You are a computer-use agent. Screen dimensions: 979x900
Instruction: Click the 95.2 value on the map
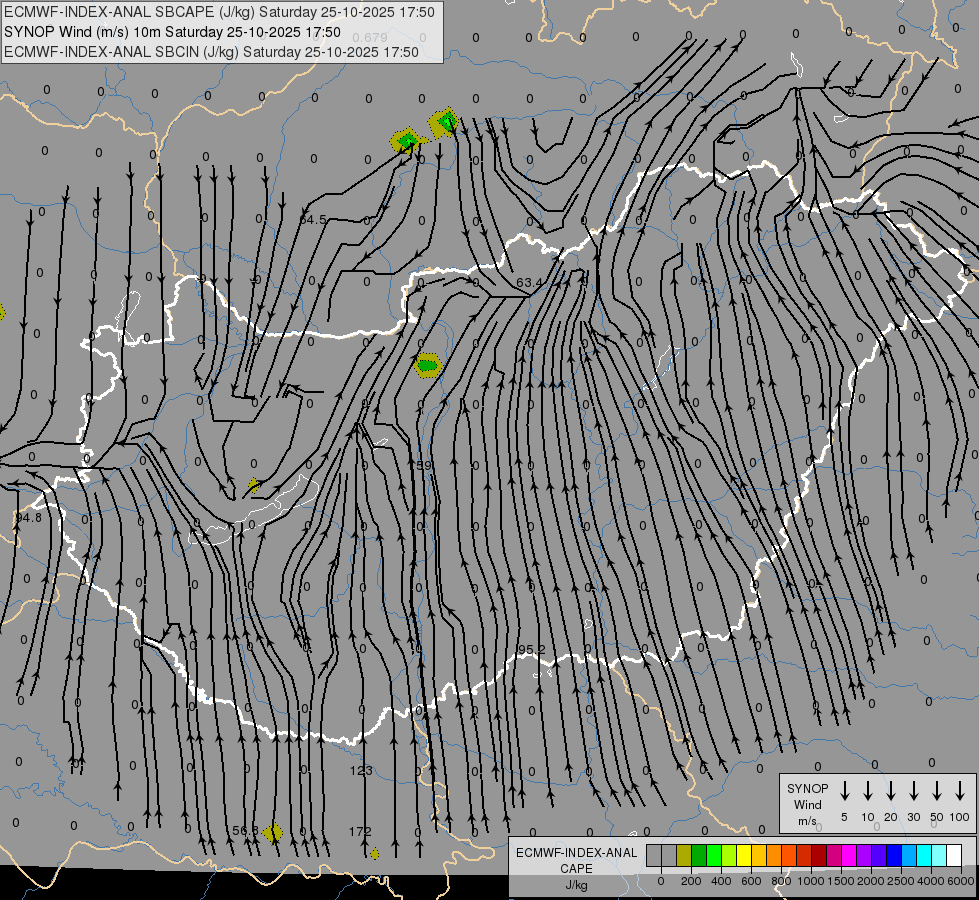click(x=531, y=650)
